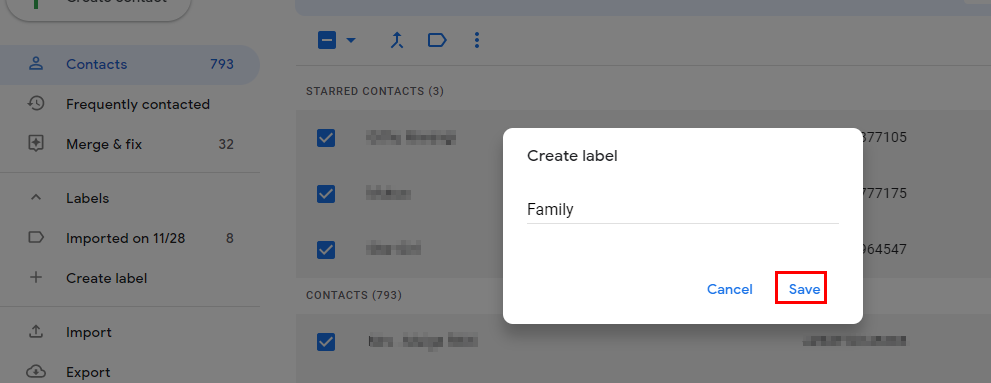Save the new Family label
Screen dimensions: 991x383
(804, 289)
